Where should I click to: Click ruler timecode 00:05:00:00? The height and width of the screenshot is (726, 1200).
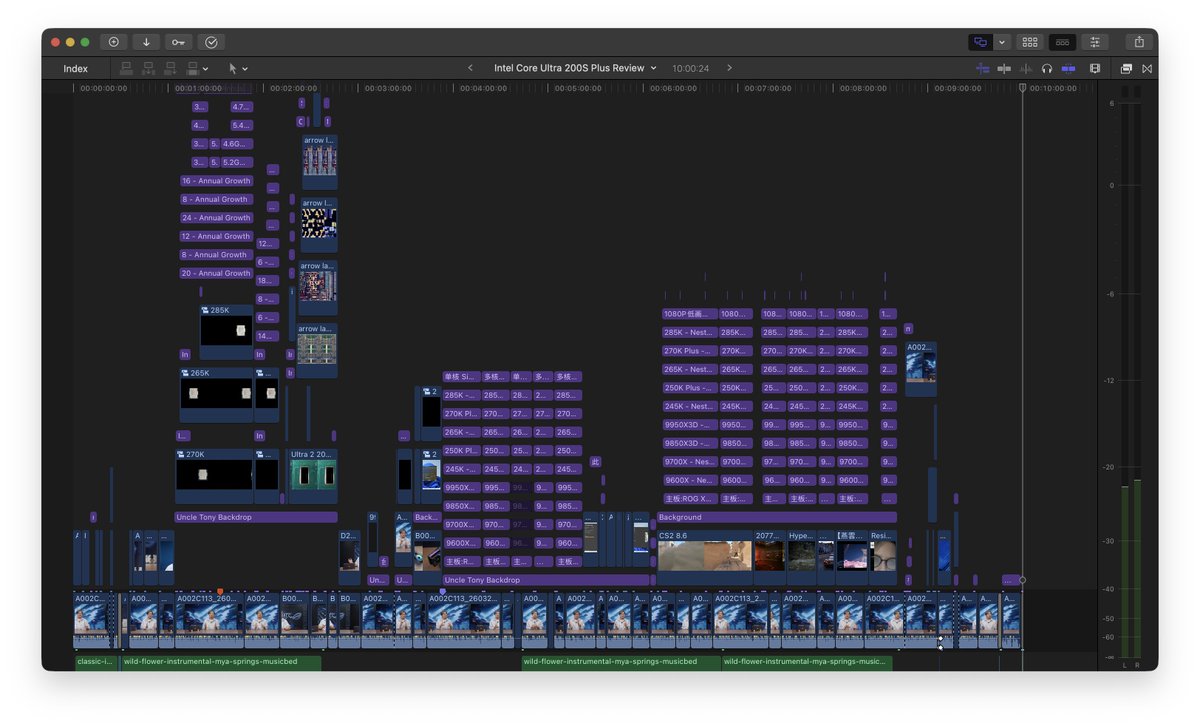click(x=580, y=88)
